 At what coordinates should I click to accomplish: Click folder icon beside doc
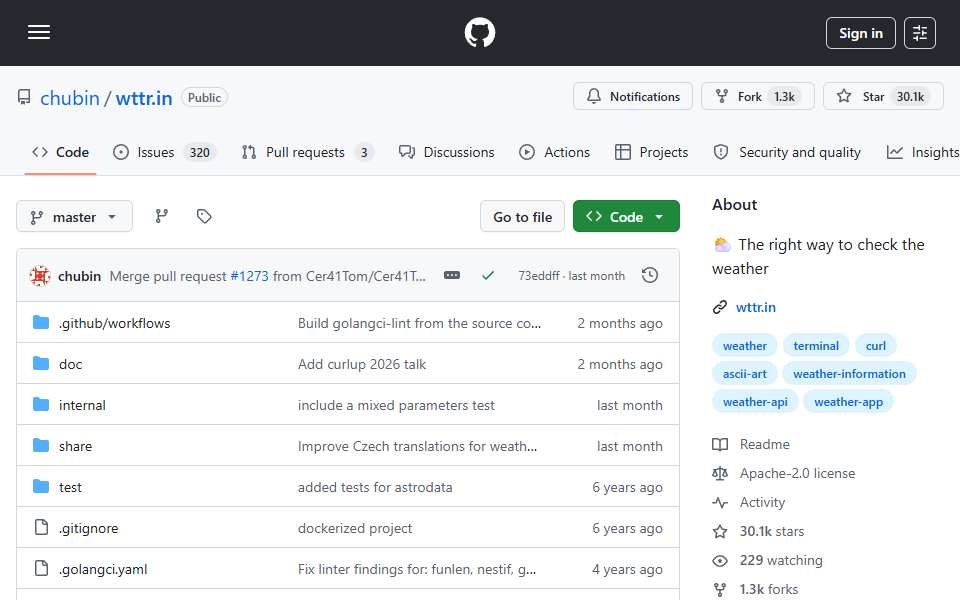pyautogui.click(x=41, y=364)
